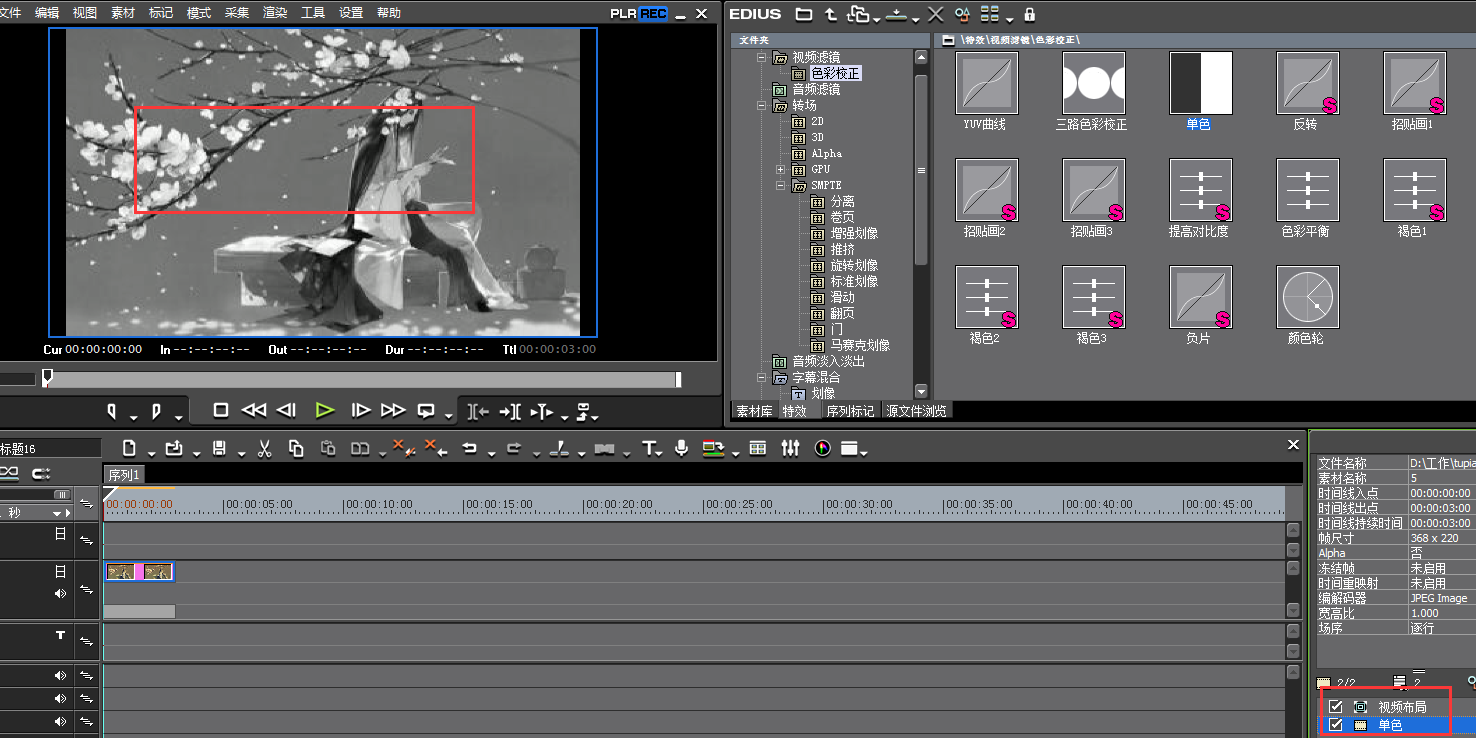The height and width of the screenshot is (738, 1476).
Task: Open dropdown next to loop playback icon
Action: pyautogui.click(x=447, y=415)
